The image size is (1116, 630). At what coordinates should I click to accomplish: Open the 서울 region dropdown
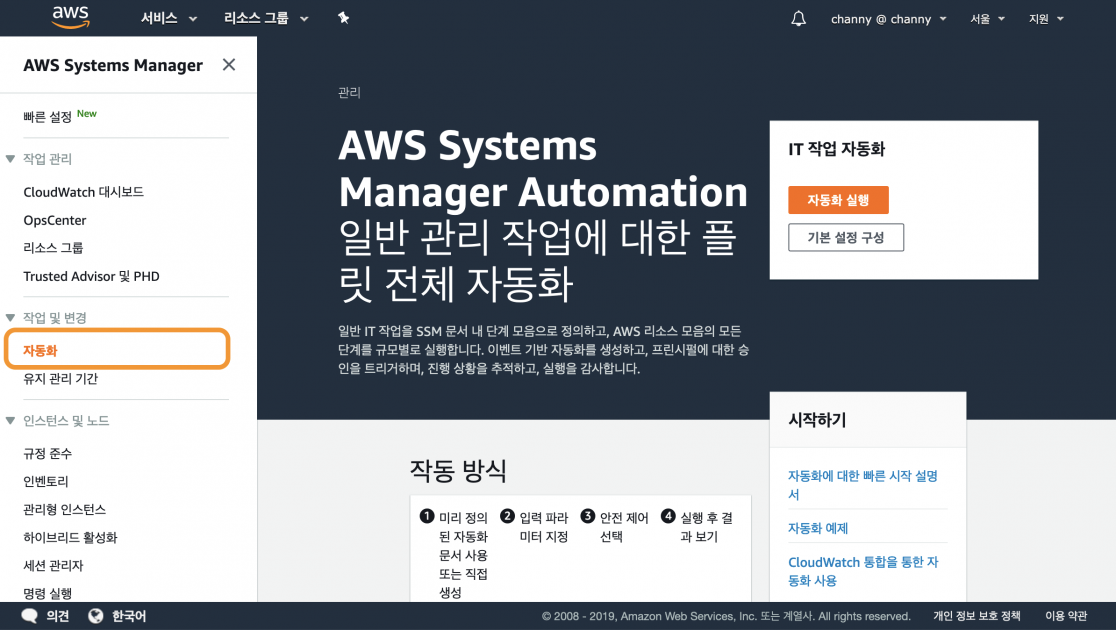[986, 18]
